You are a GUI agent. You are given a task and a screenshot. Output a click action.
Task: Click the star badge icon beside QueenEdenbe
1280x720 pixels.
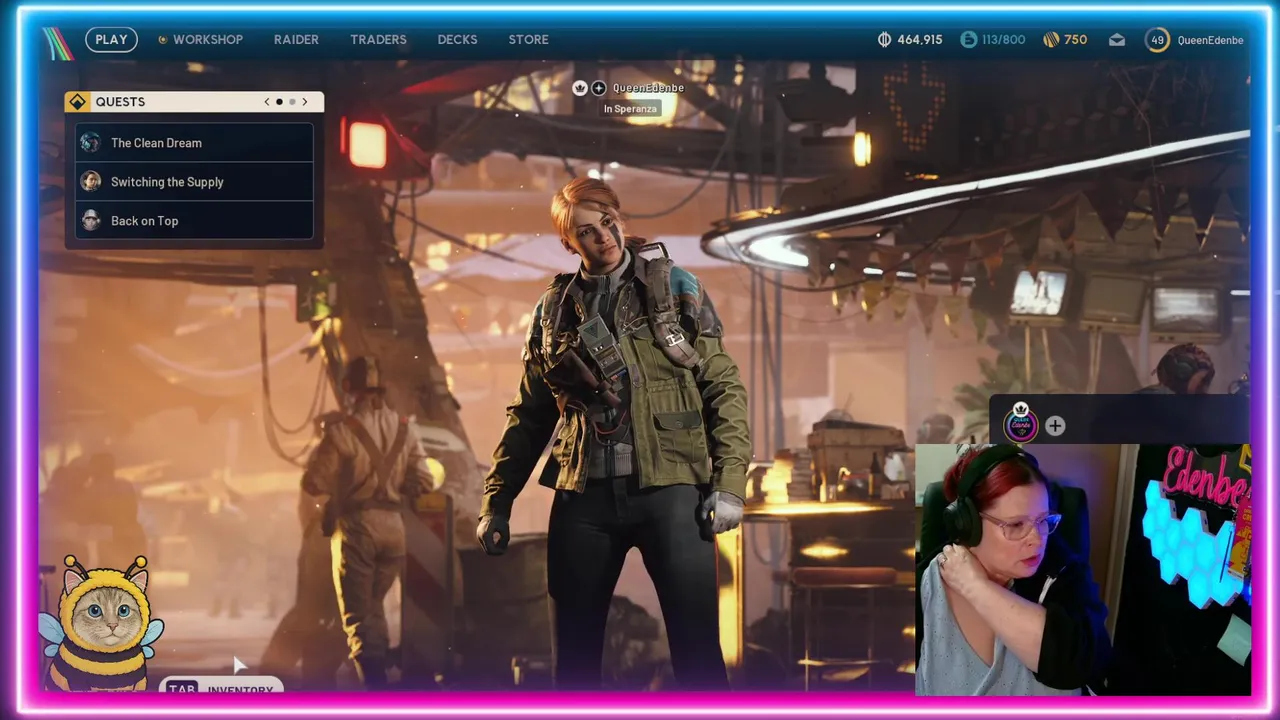coord(598,88)
